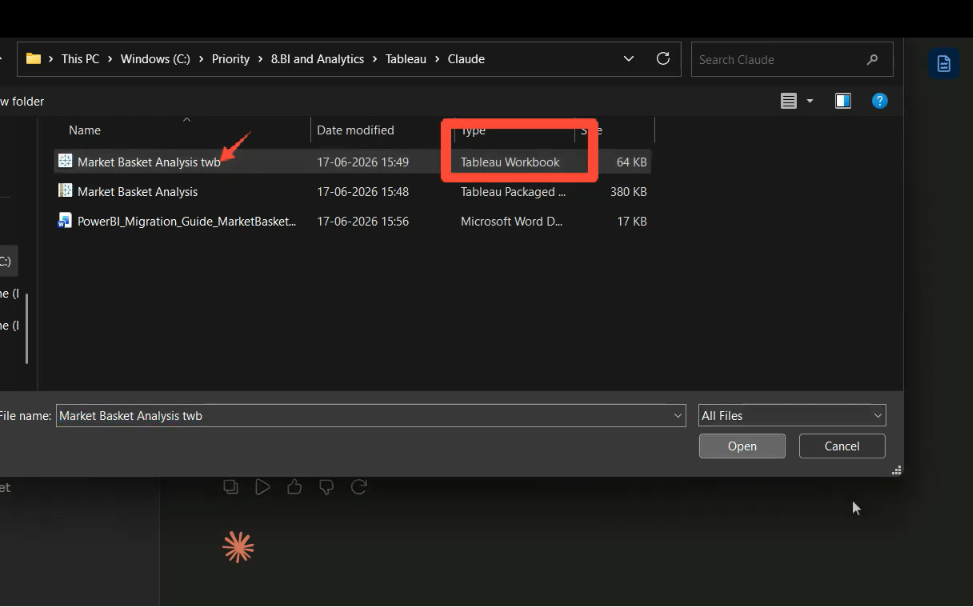Click the dialog resize grip corner
This screenshot has height=607, width=973.
[x=897, y=470]
